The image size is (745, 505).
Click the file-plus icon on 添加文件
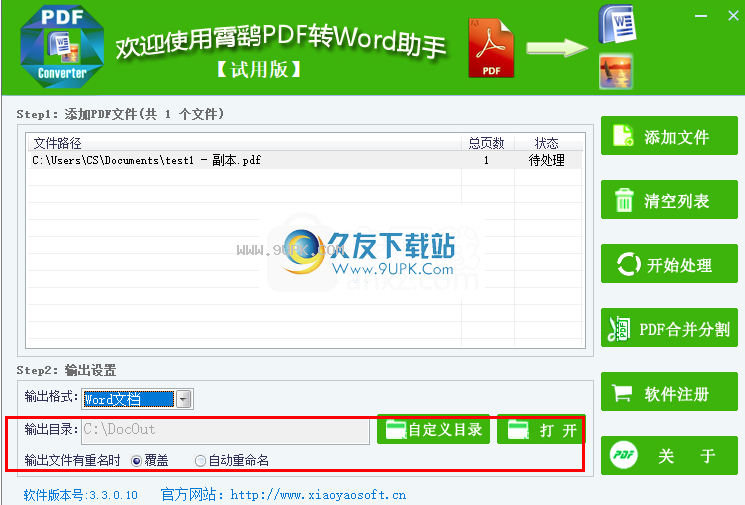point(623,136)
